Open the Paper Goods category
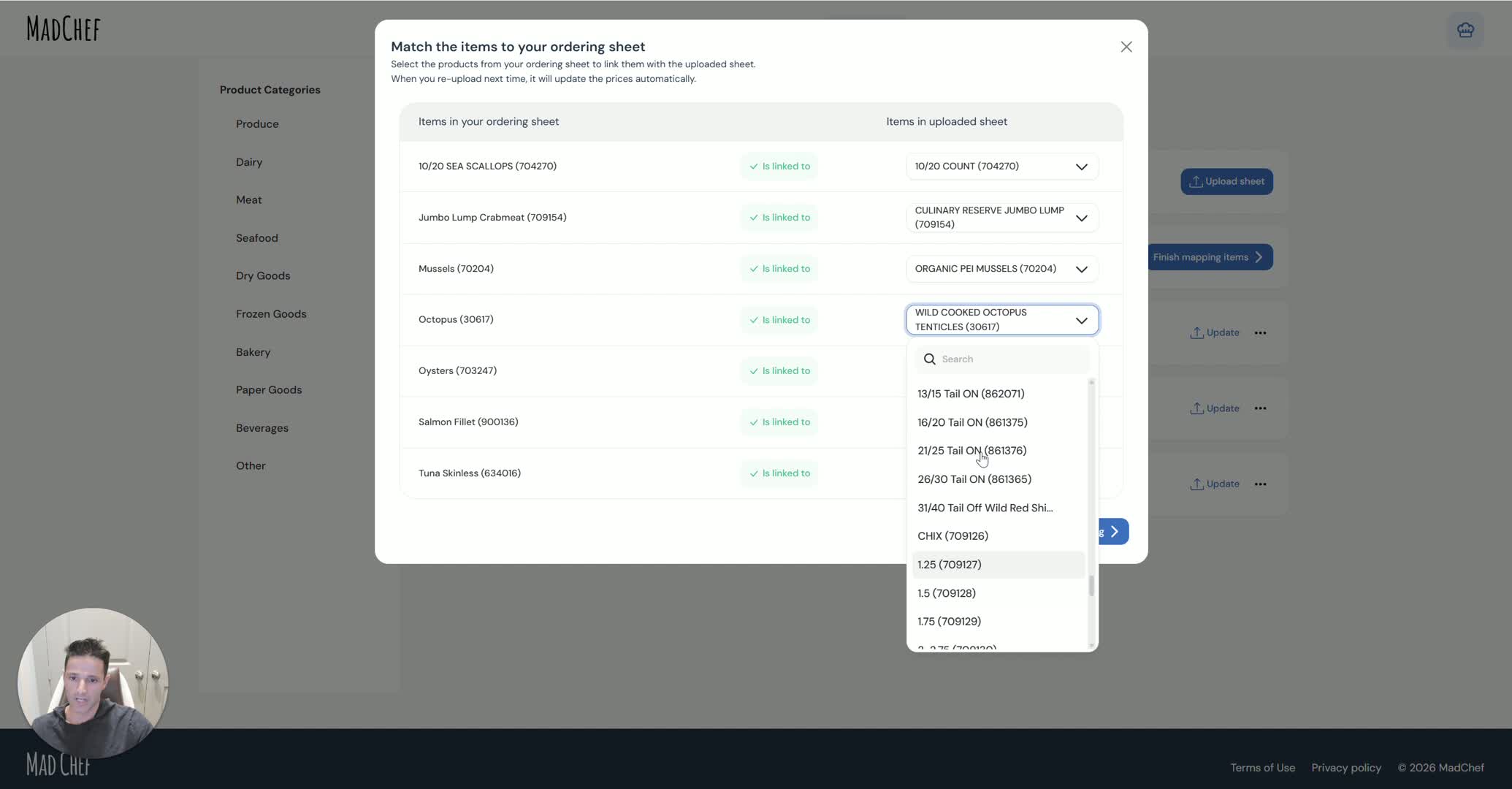This screenshot has height=789, width=1512. click(x=269, y=390)
